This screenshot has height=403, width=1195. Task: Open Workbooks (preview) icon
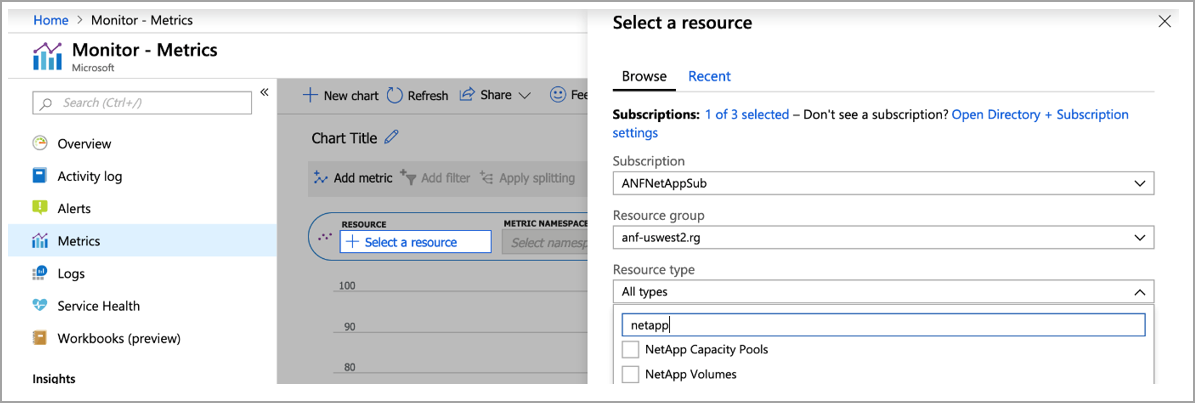tap(40, 338)
